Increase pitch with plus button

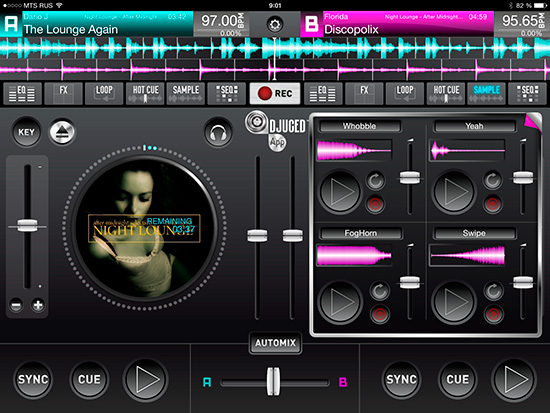[x=38, y=305]
